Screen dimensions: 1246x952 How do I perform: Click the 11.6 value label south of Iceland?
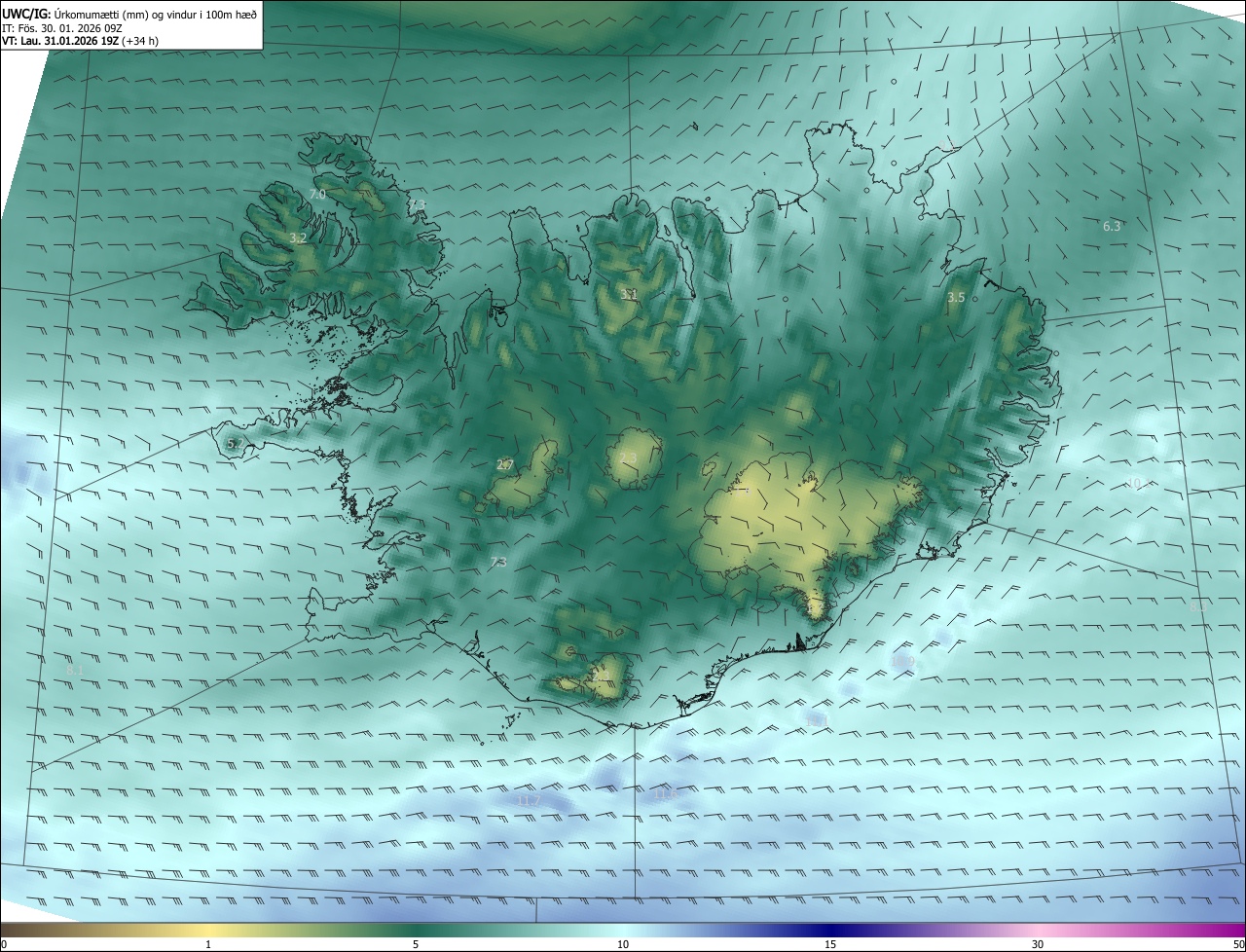[x=666, y=794]
